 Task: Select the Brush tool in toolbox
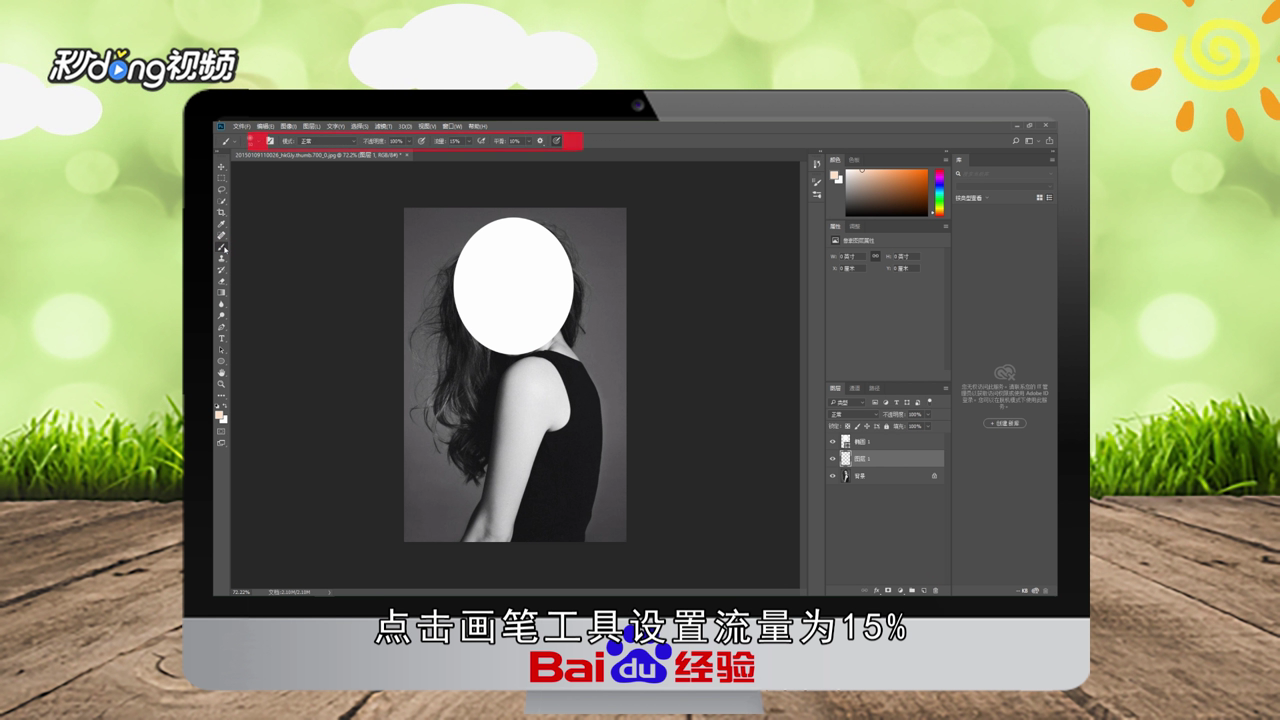point(221,247)
